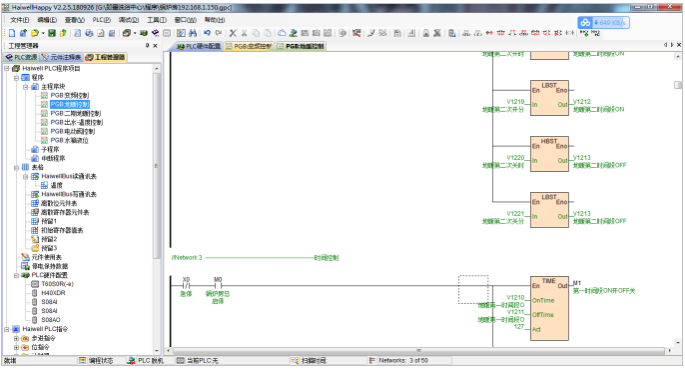The width and height of the screenshot is (685, 370).
Task: Select the H40XDR hardware module
Action: click(x=53, y=293)
